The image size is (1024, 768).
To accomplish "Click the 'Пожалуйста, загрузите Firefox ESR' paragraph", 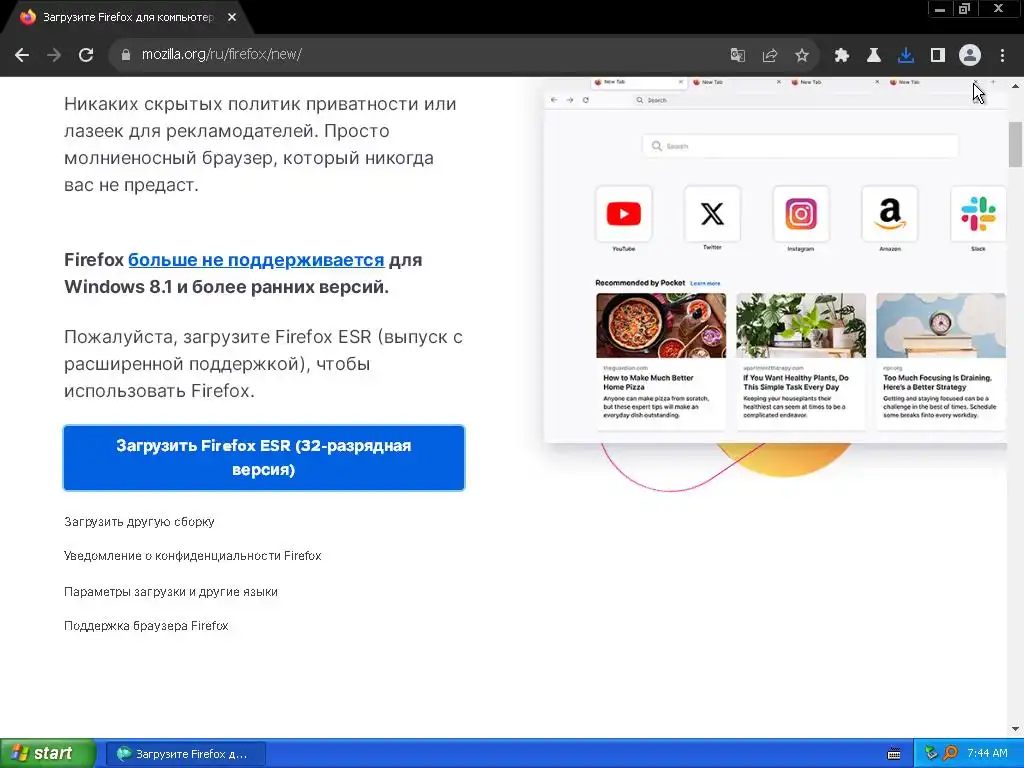I will coord(263,364).
